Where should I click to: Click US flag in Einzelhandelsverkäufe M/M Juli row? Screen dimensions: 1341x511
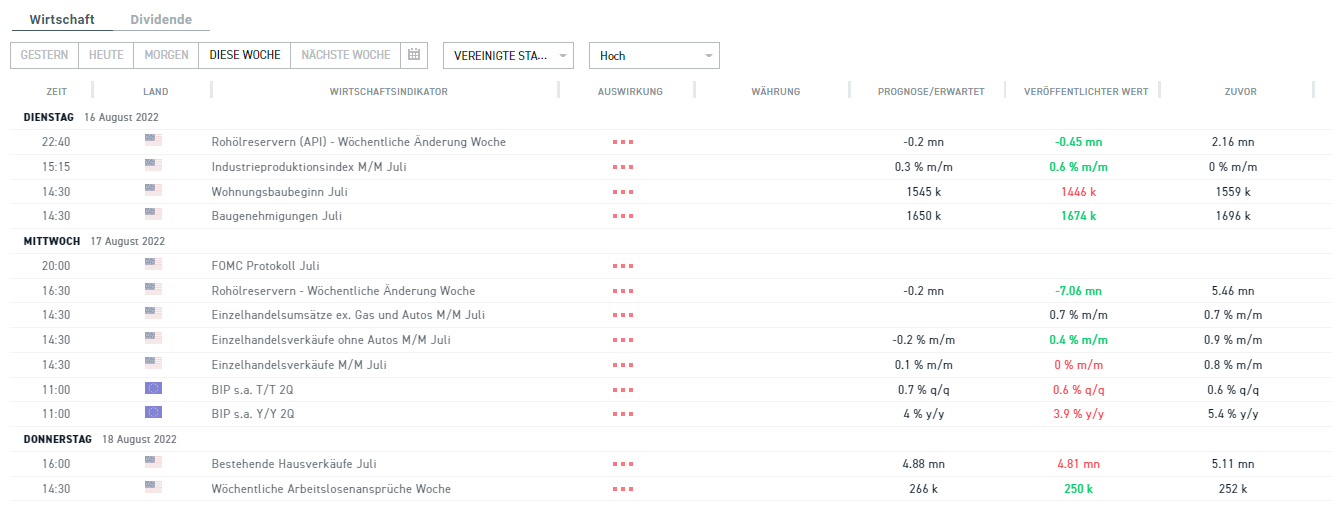(x=153, y=363)
